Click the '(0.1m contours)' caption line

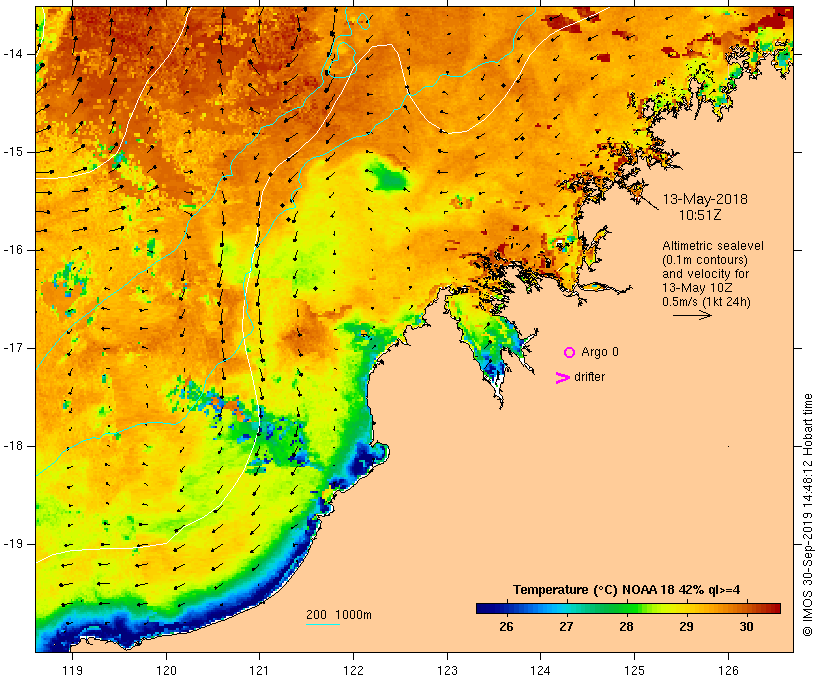705,260
